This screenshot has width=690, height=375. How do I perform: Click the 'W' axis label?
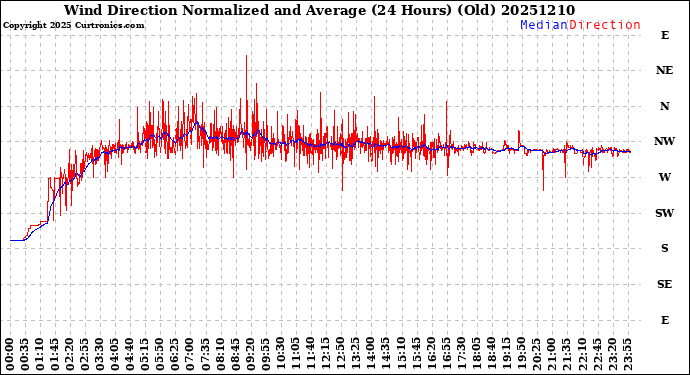(x=664, y=177)
